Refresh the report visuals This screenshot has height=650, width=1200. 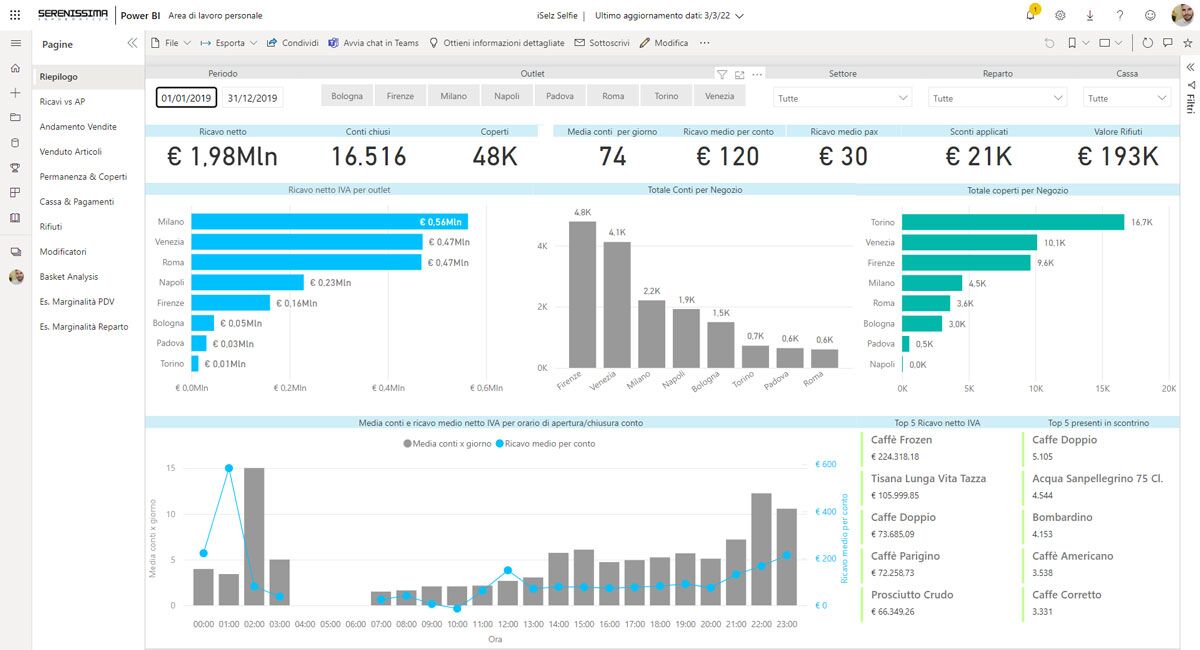coord(1147,43)
